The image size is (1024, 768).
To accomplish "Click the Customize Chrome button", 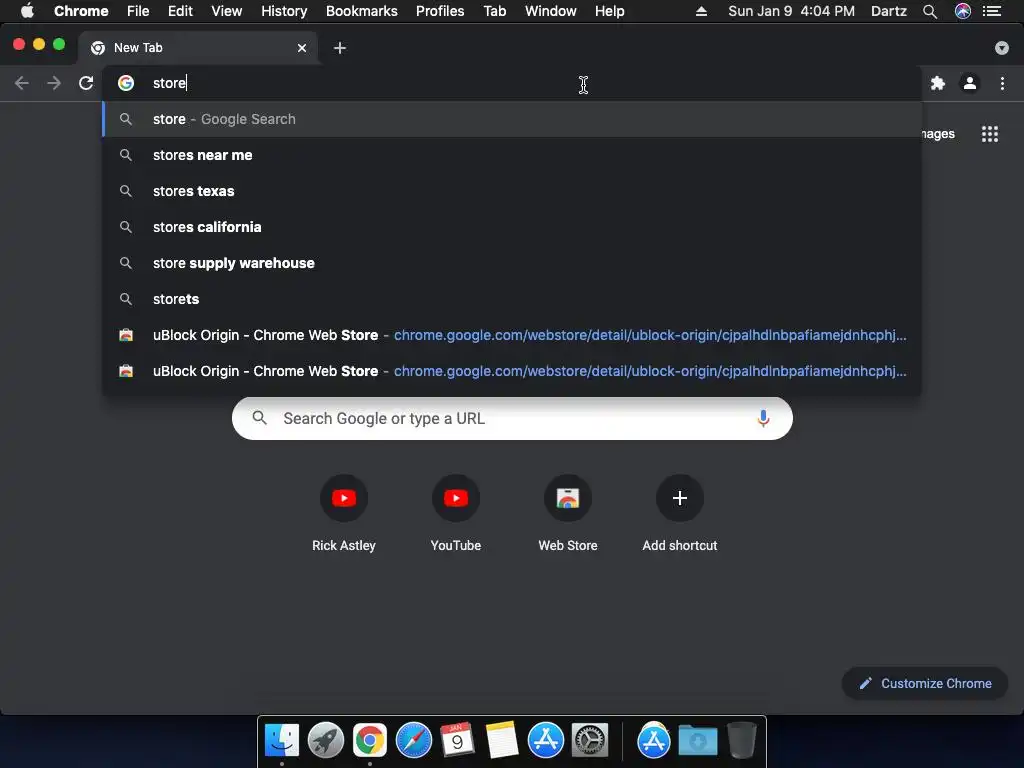I will (925, 683).
